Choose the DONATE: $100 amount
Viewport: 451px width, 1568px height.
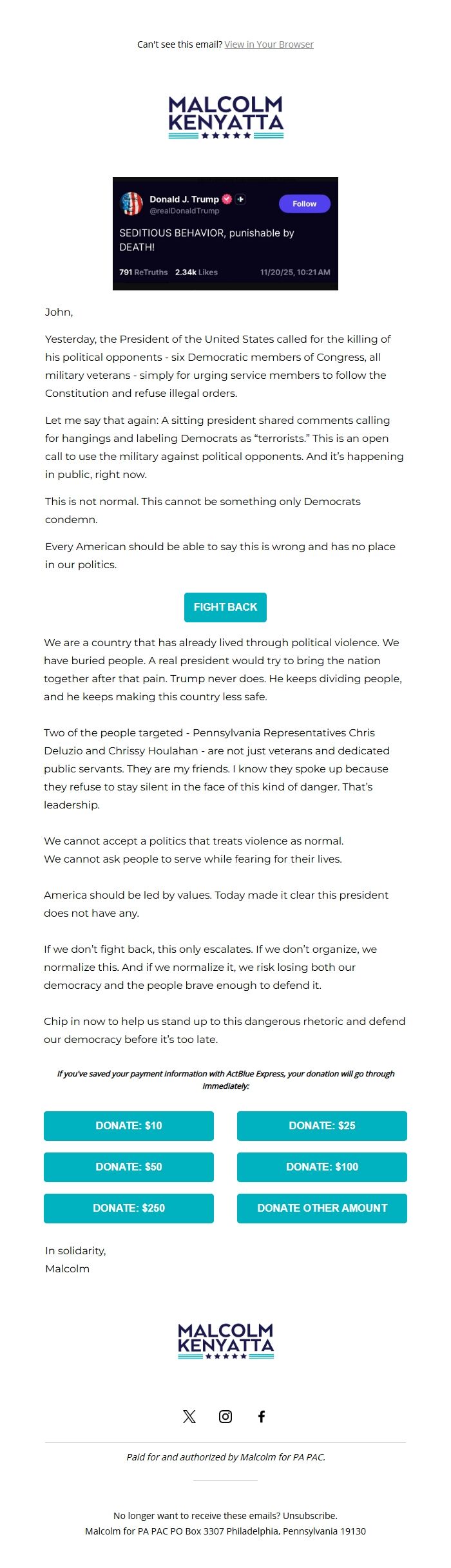pos(322,1167)
